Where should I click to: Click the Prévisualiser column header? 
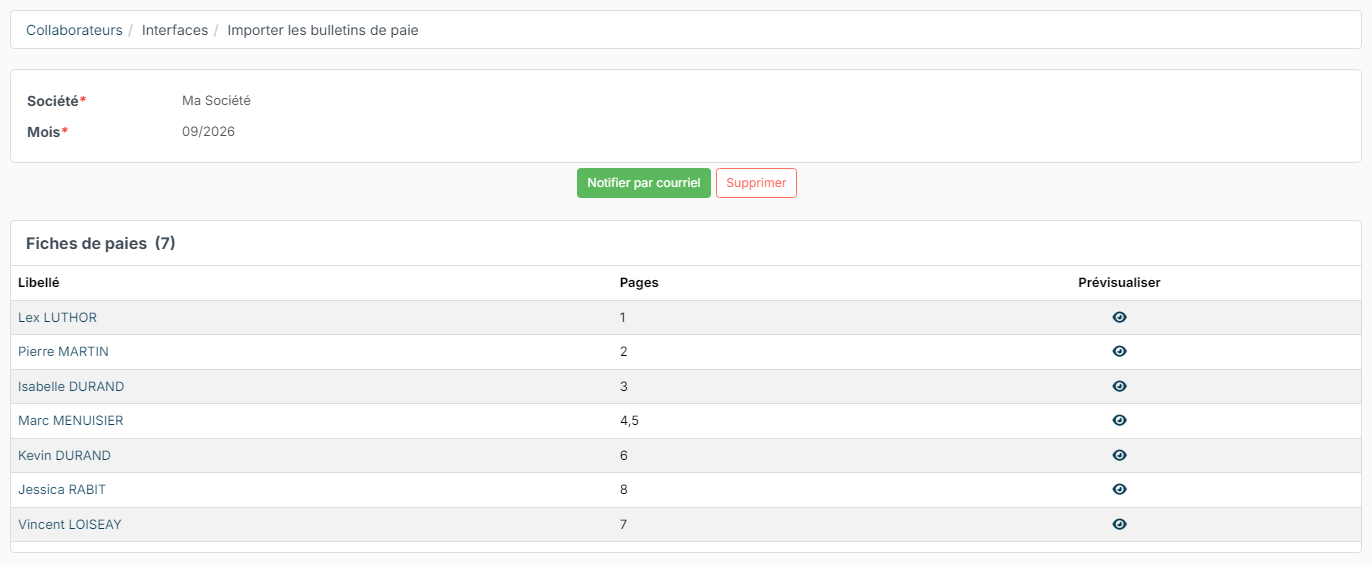point(1119,283)
